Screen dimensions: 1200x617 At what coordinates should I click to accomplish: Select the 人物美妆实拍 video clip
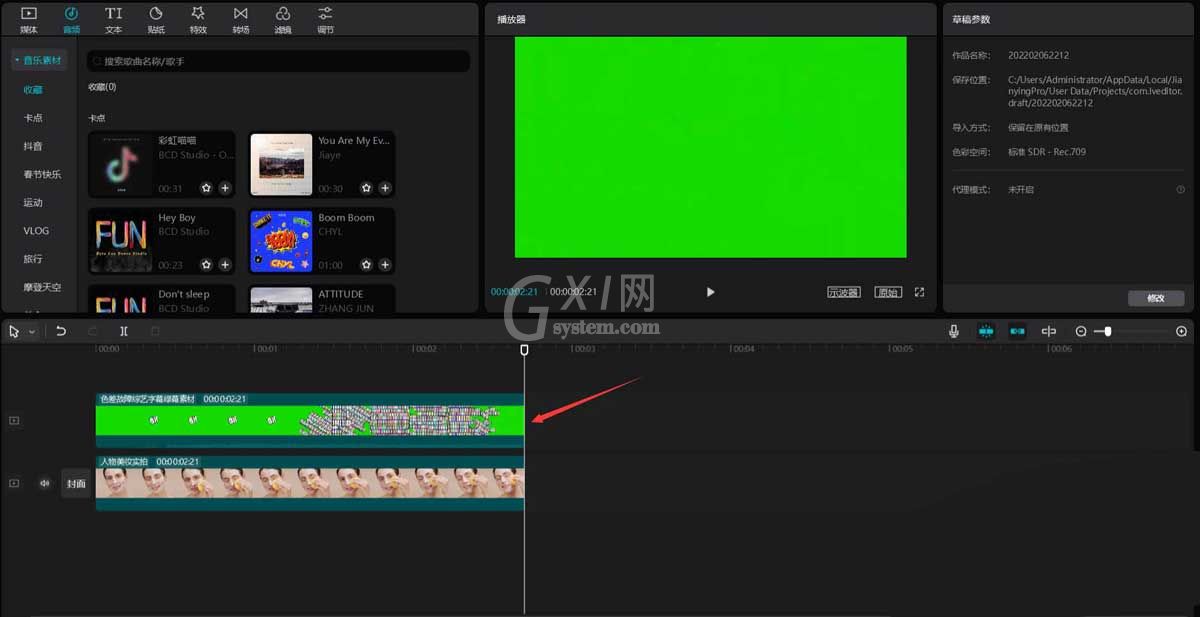point(310,483)
